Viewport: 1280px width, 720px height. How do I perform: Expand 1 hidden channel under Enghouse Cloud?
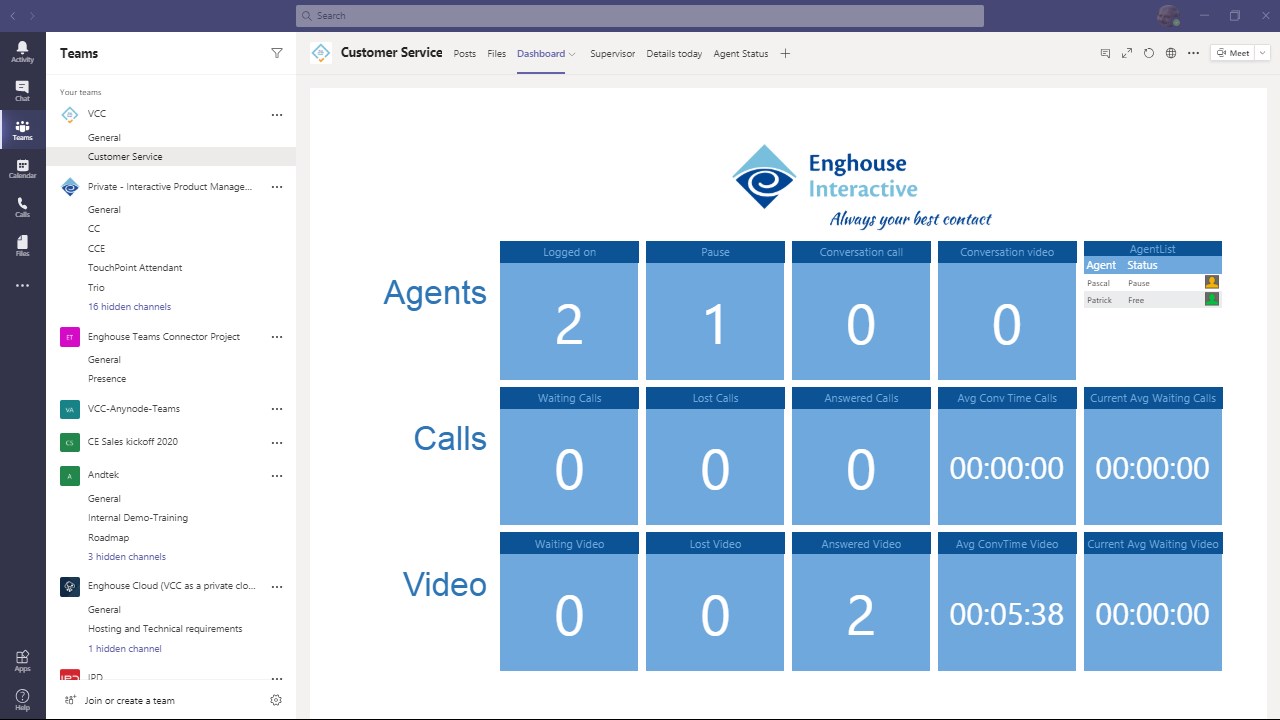(125, 648)
